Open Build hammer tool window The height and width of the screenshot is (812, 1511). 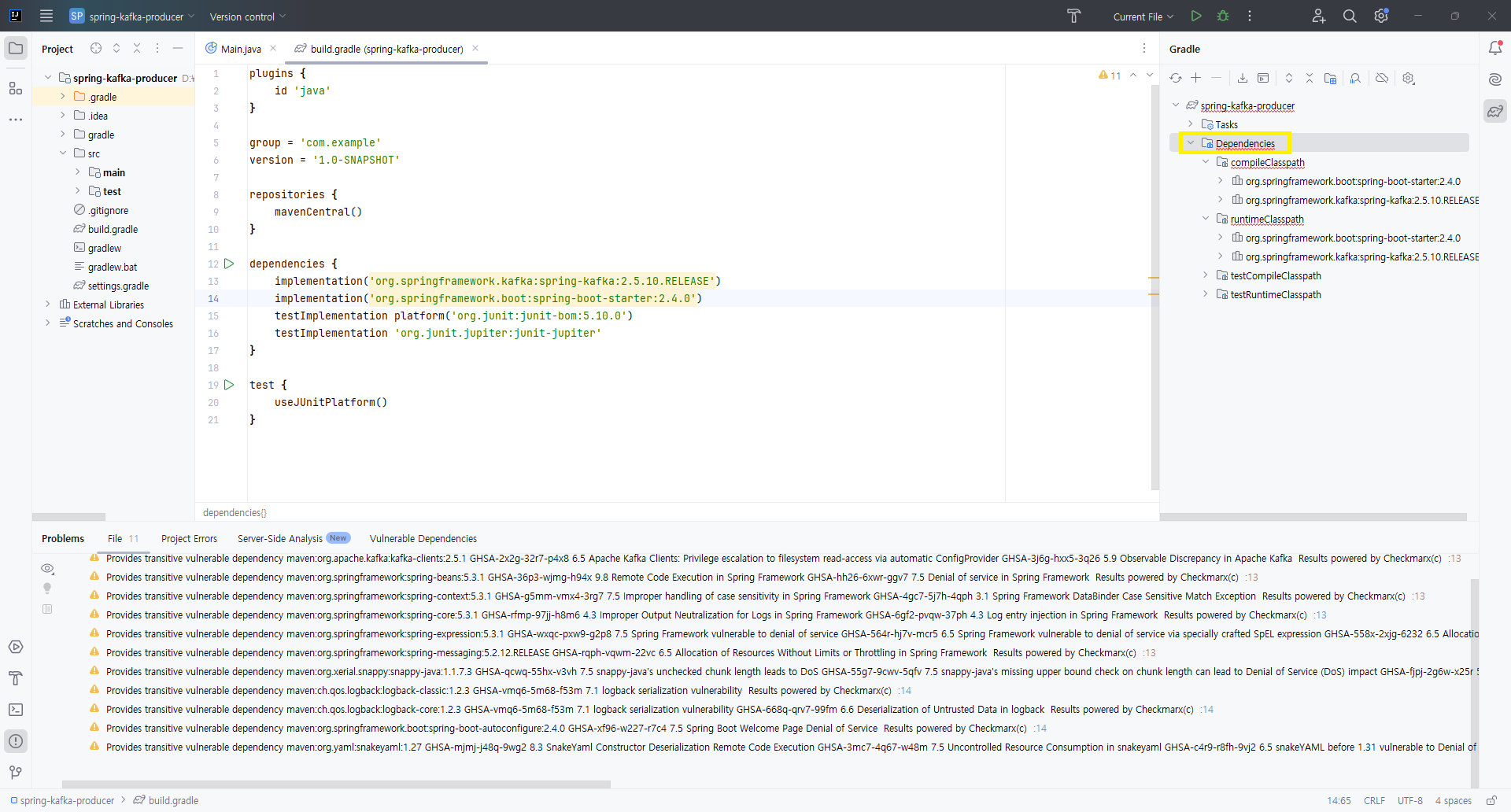click(16, 678)
